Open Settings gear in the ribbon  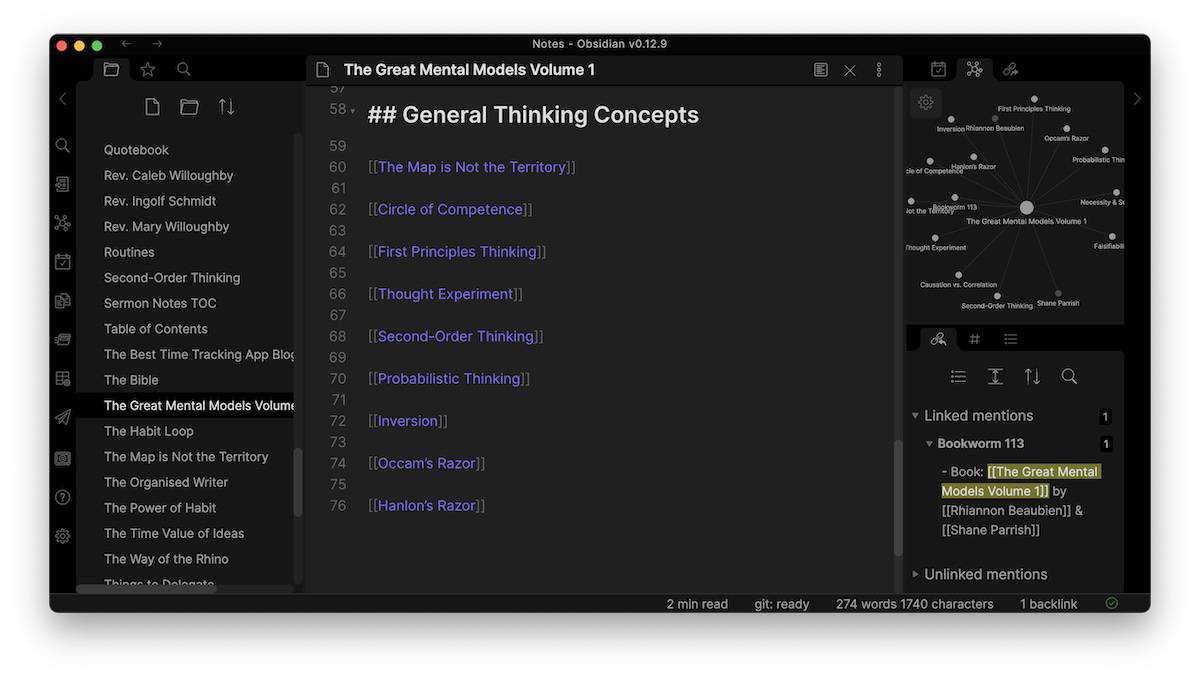63,536
